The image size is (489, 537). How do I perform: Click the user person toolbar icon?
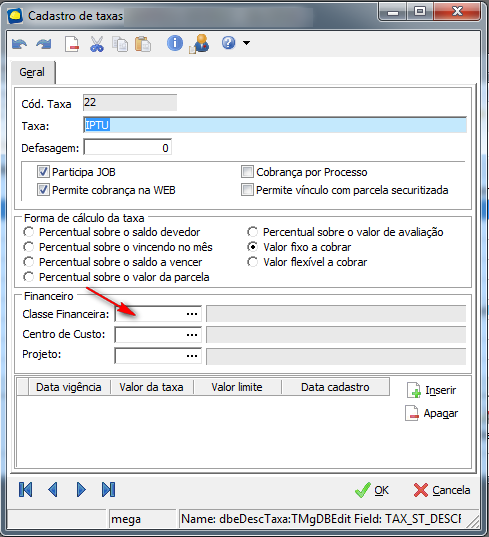199,43
